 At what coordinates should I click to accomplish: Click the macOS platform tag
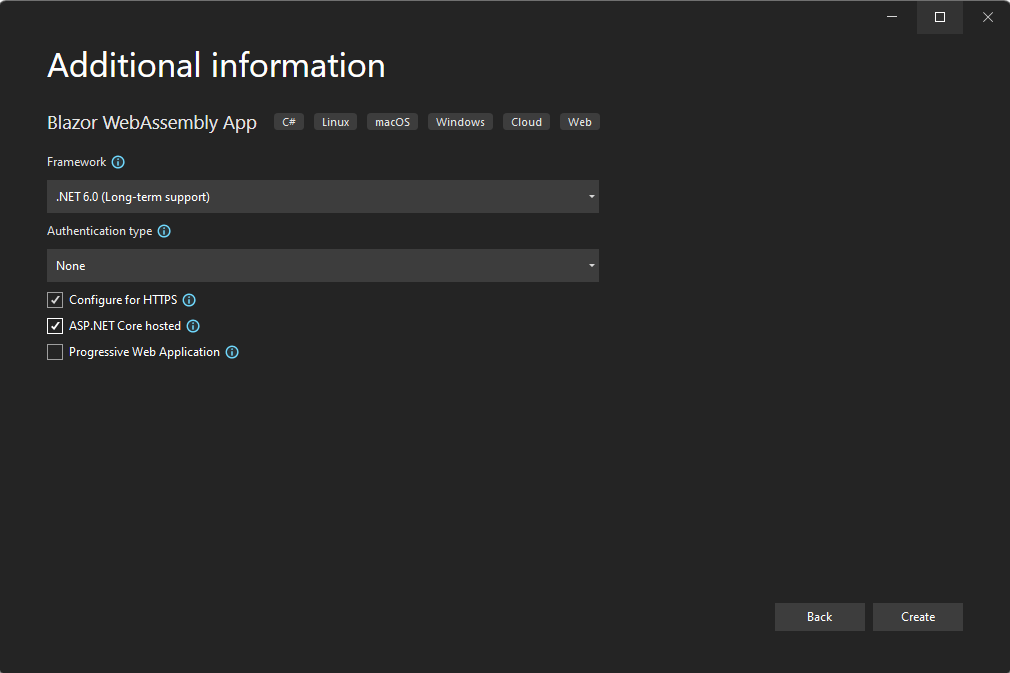pos(392,122)
